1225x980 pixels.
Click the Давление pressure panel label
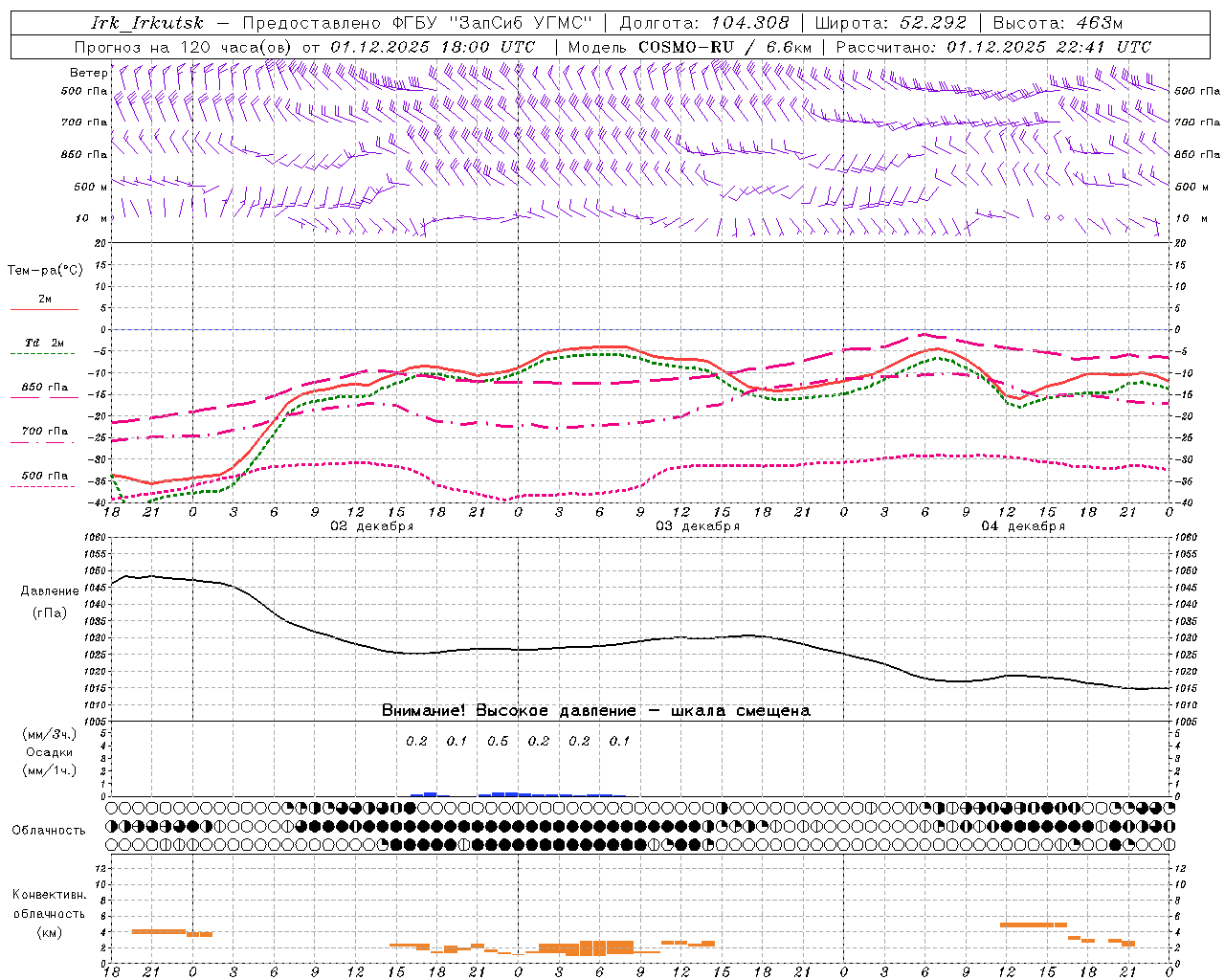[50, 591]
